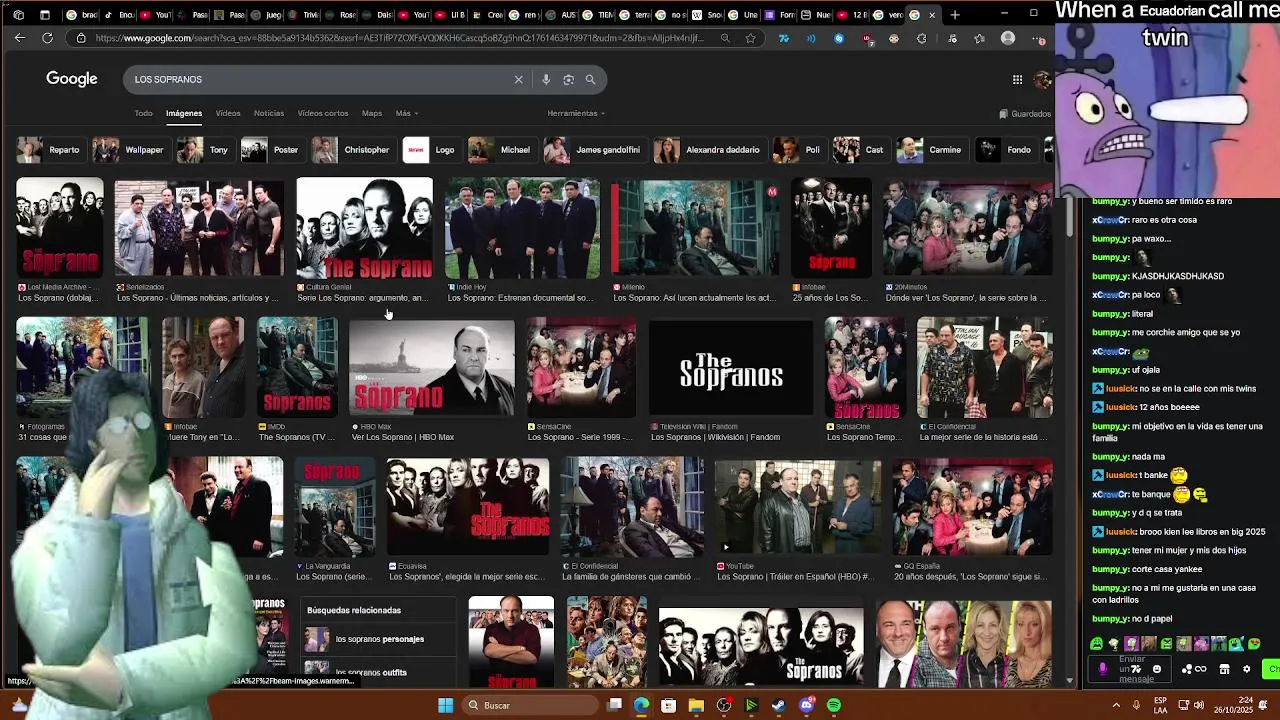1280x720 pixels.
Task: Open the 7TV extension icon in toolbar
Action: 784,38
